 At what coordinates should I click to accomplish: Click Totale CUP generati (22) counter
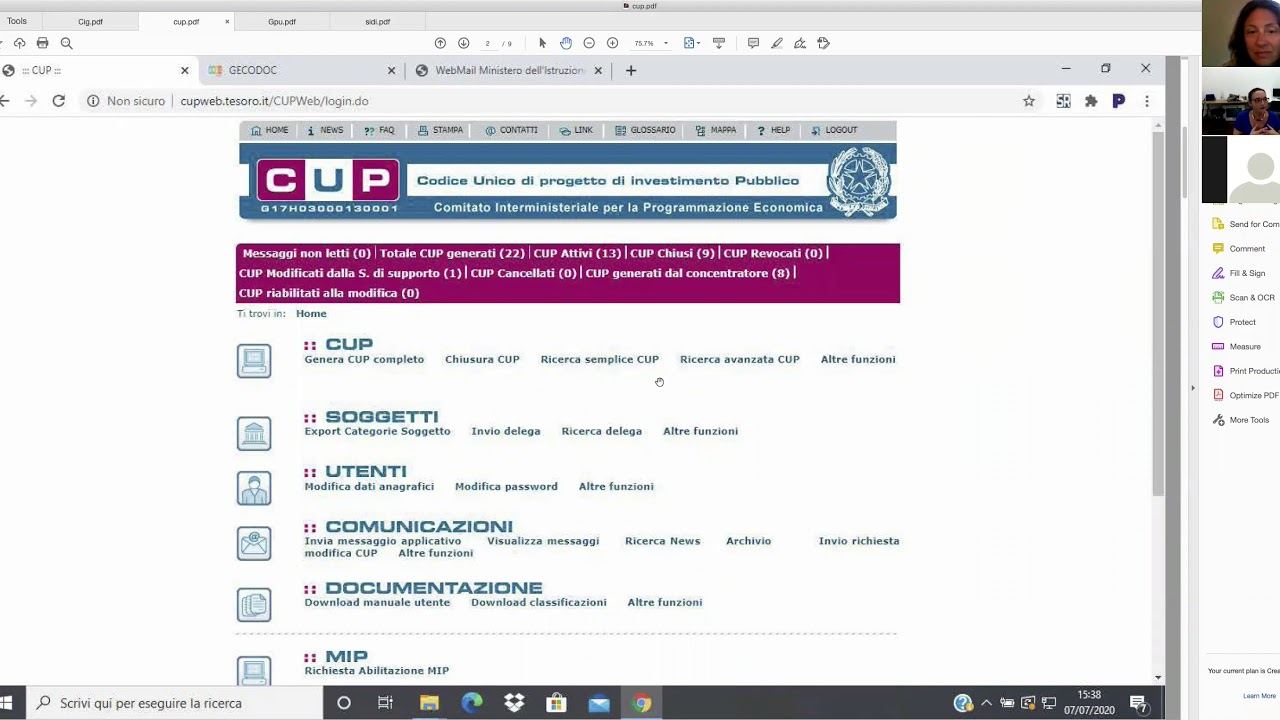452,253
